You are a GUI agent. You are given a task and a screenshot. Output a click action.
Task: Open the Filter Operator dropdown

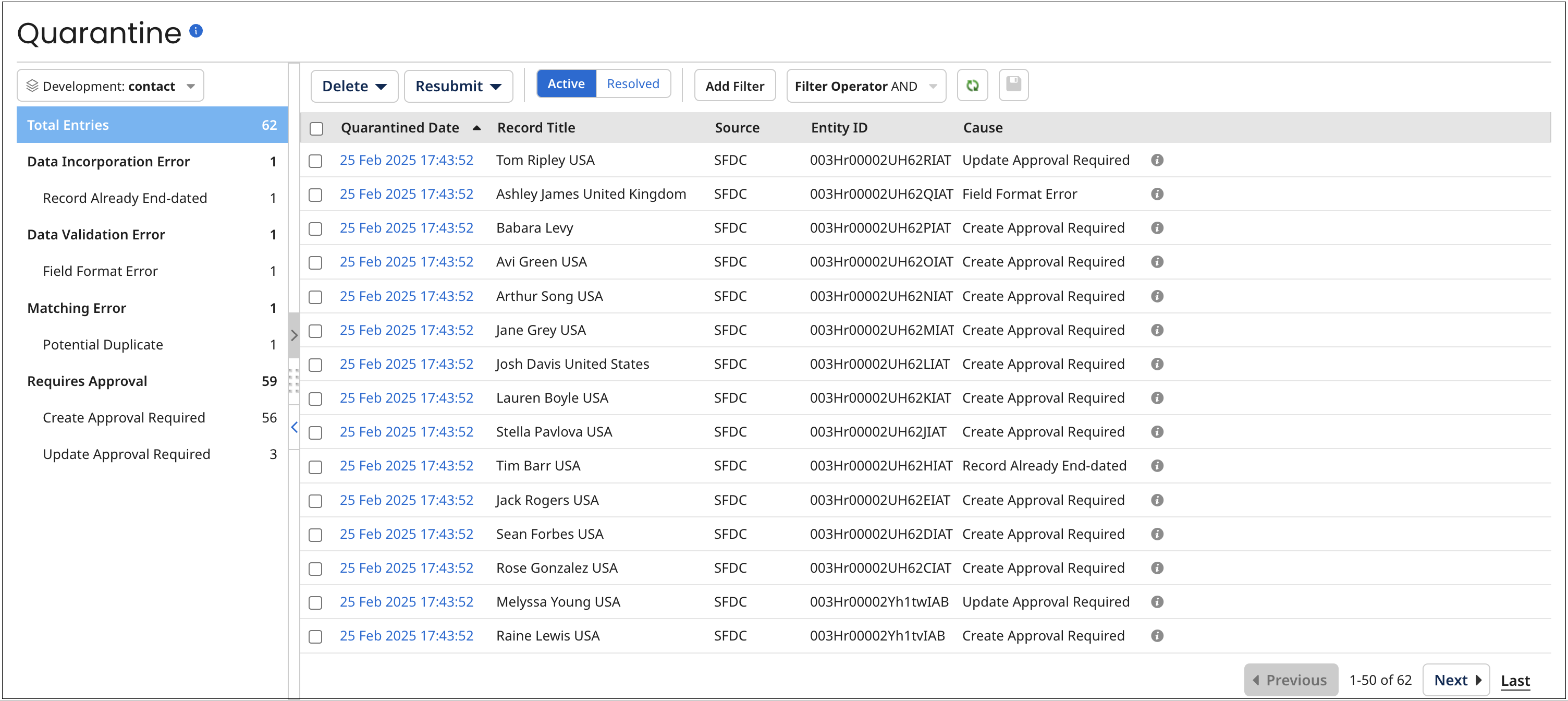coord(865,85)
